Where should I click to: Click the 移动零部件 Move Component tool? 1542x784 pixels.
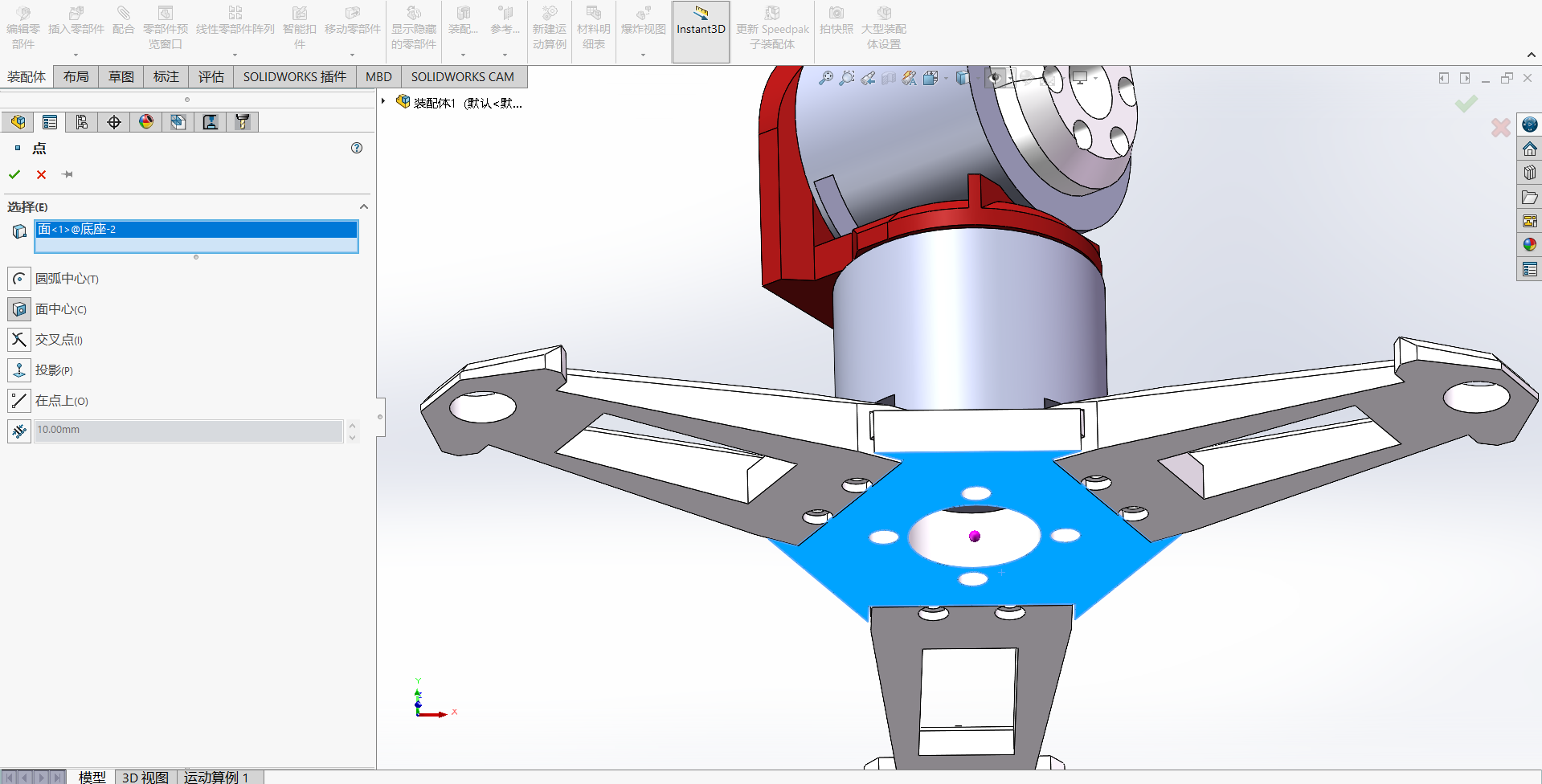pyautogui.click(x=352, y=21)
